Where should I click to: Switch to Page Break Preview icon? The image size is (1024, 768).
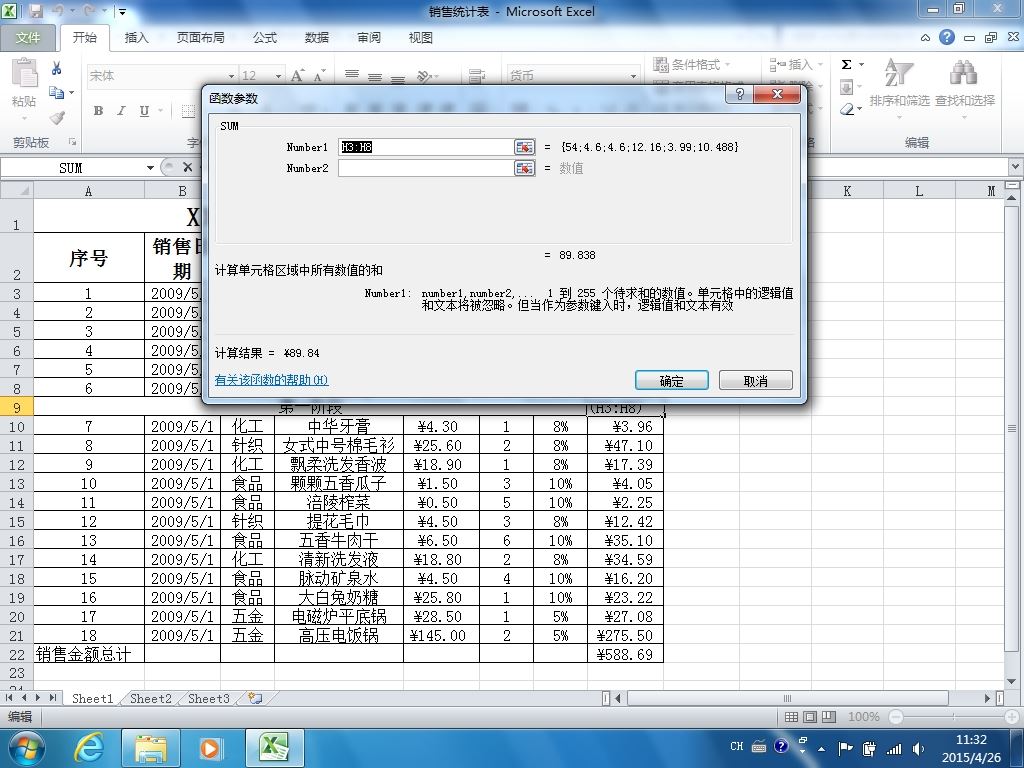829,717
